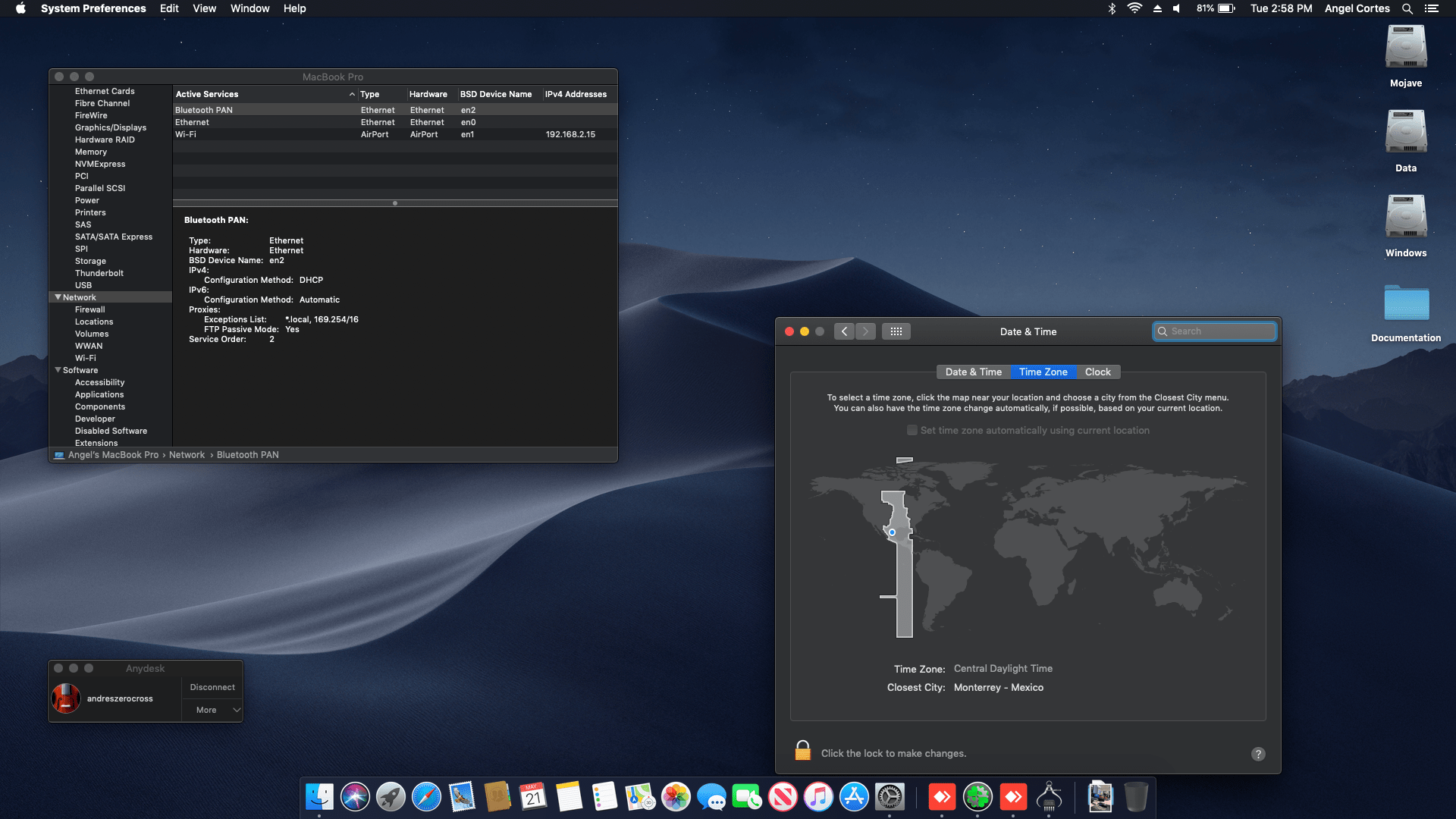Open Maps from the Dock

click(x=640, y=797)
